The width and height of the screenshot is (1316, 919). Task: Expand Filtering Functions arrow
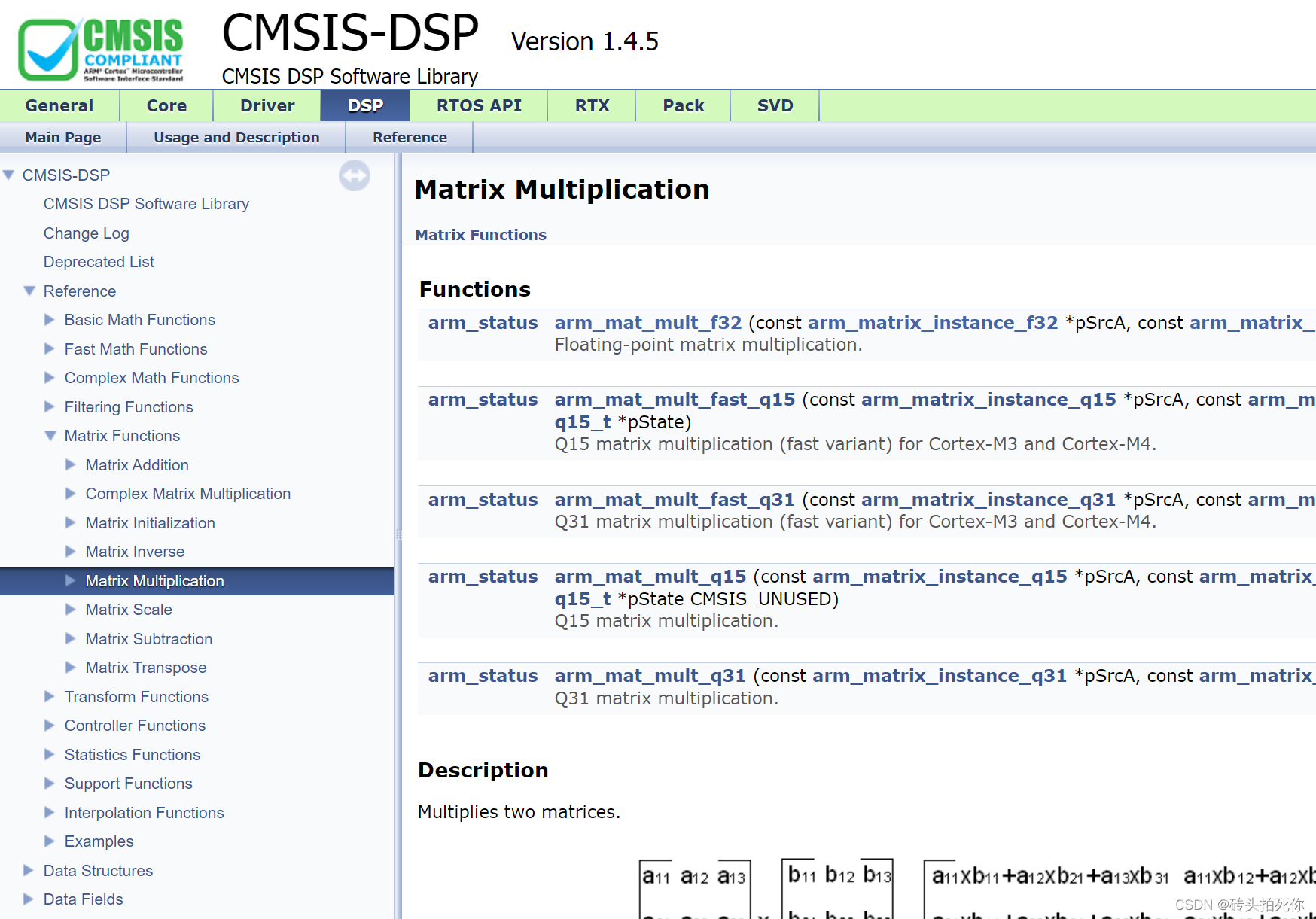(x=50, y=406)
